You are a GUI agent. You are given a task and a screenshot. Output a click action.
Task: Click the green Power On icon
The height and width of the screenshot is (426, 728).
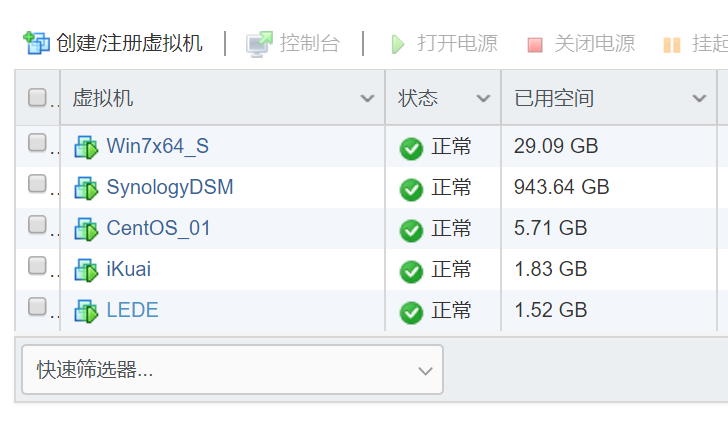397,44
